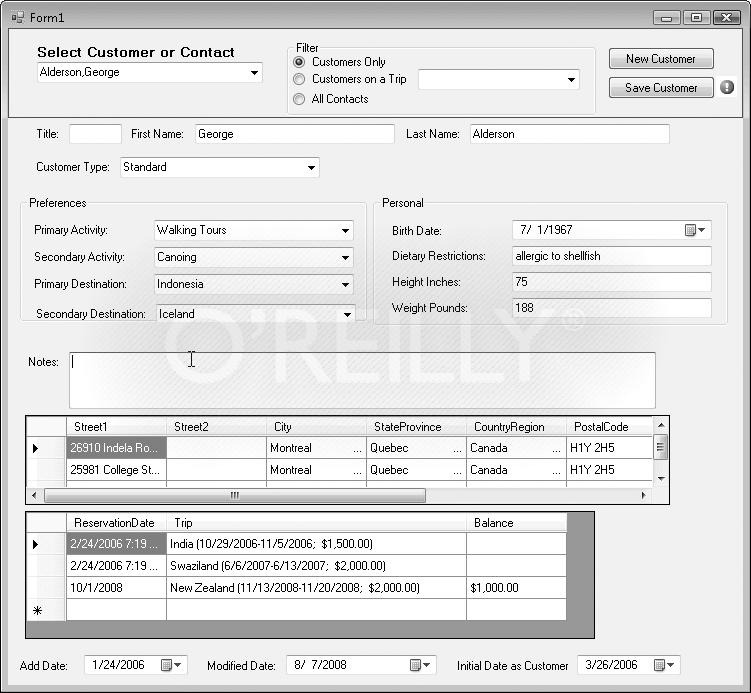Open the Primary Activity dropdown

click(345, 230)
